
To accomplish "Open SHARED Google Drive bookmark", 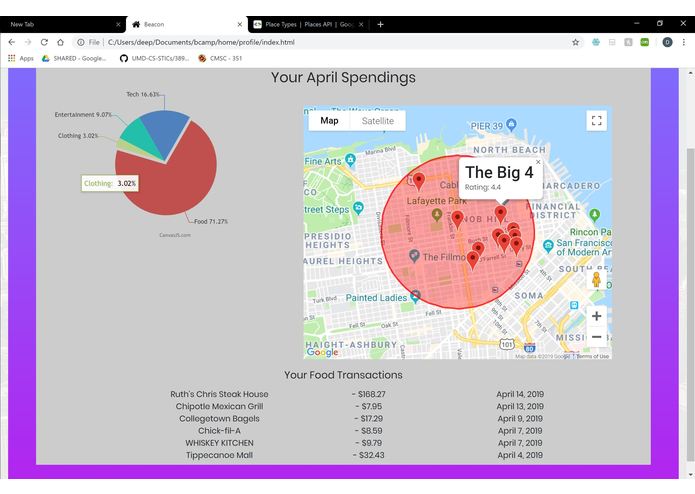I will 74,58.
